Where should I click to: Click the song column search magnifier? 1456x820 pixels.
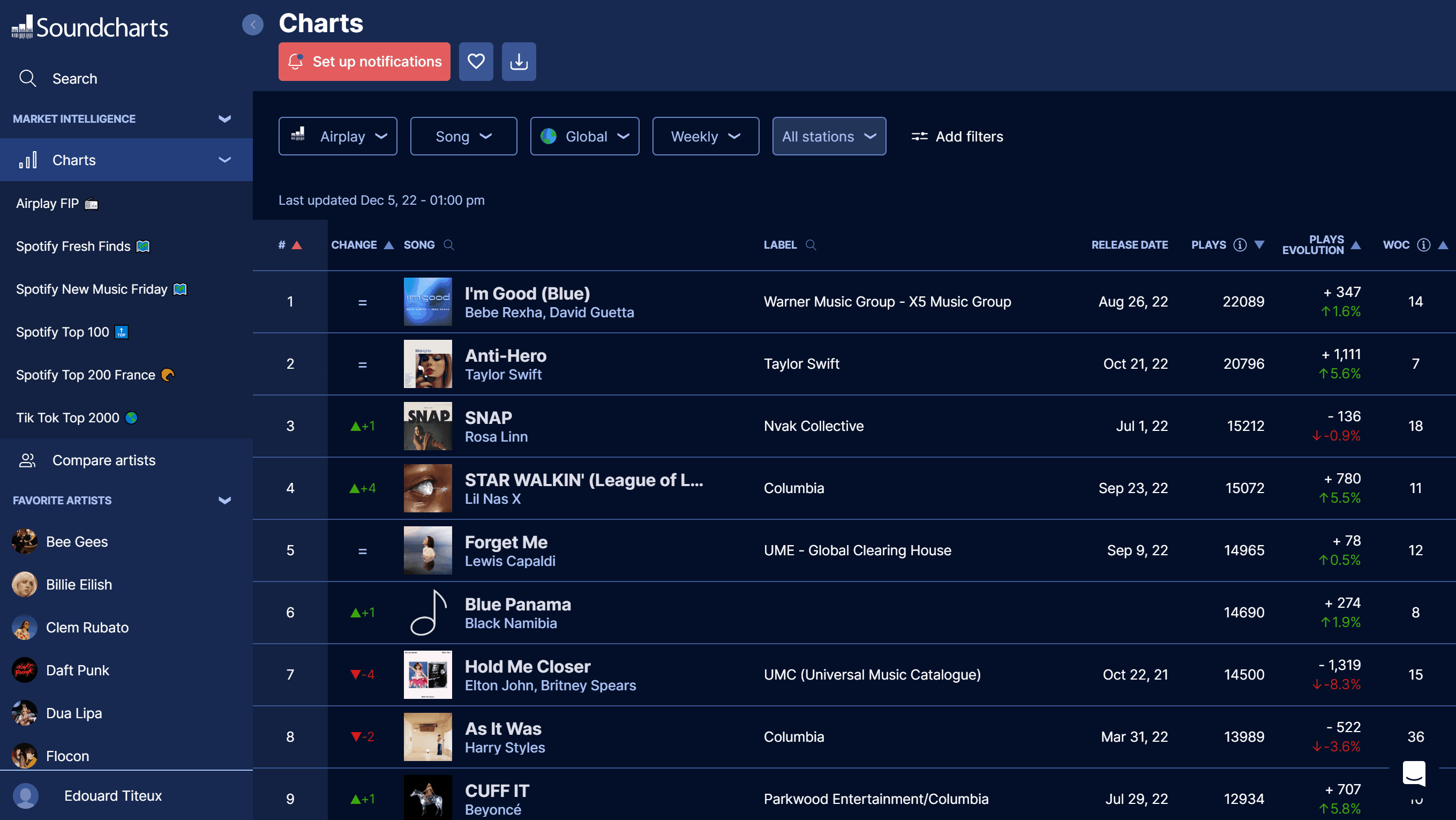click(449, 244)
